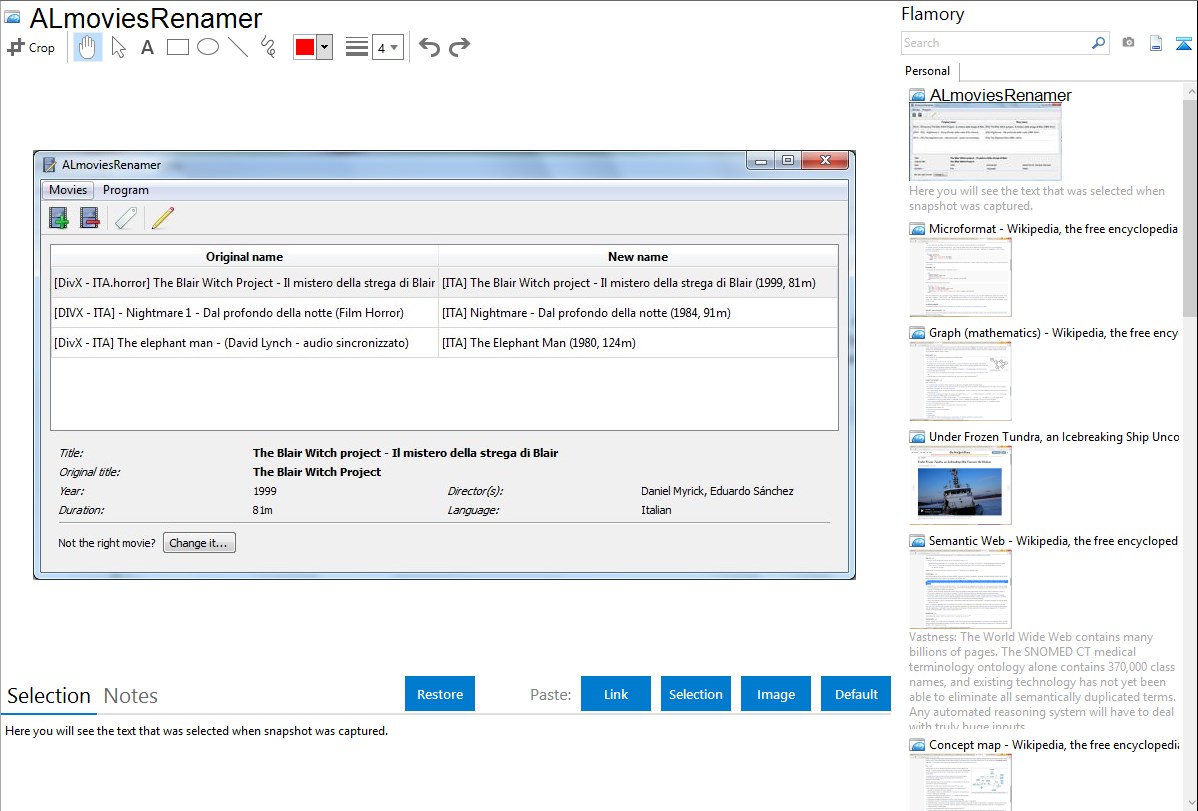Image resolution: width=1198 pixels, height=811 pixels.
Task: Click the Selection paste button
Action: pyautogui.click(x=696, y=694)
